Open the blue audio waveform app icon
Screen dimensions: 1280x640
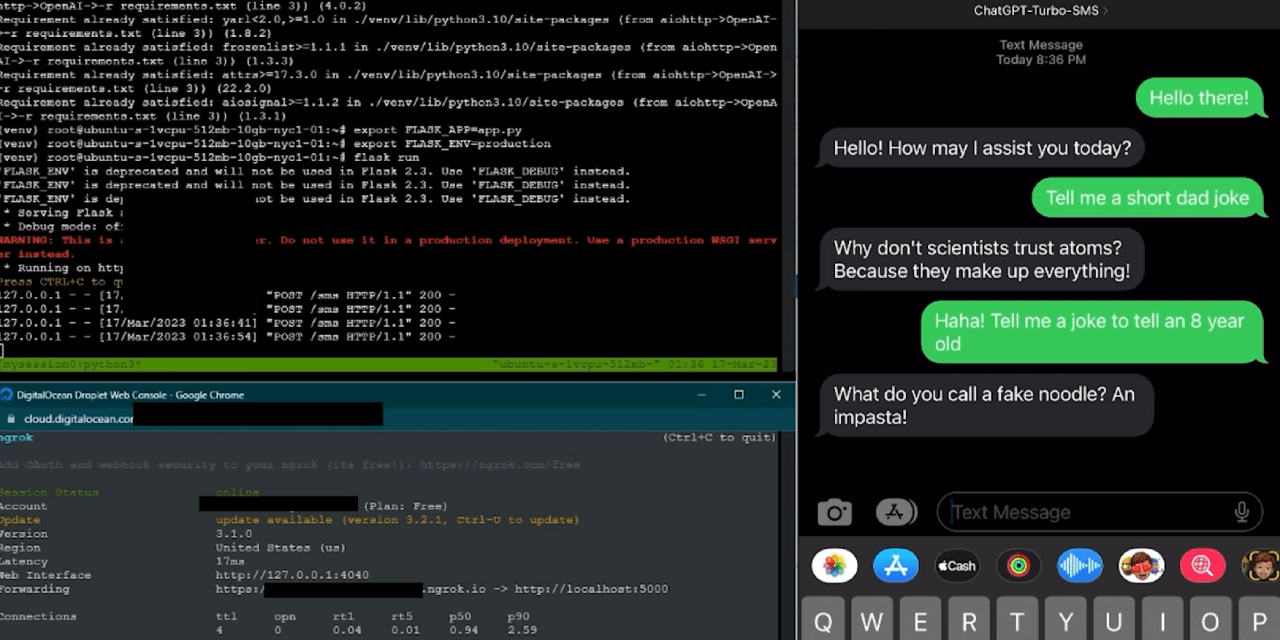click(1079, 565)
